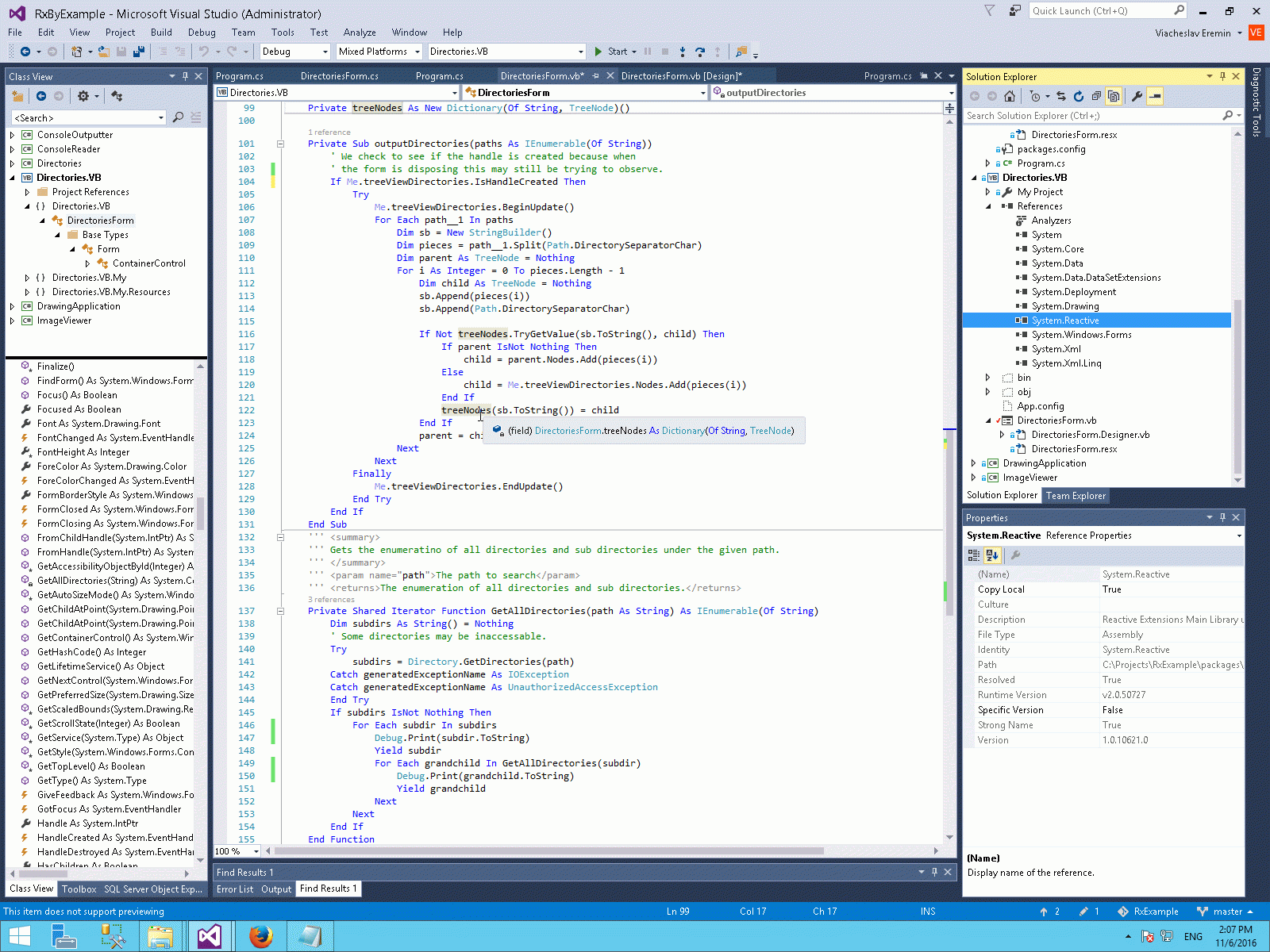Click Collapse All in Solution Explorer
Viewport: 1270px width, 952px height.
pyautogui.click(x=1096, y=97)
